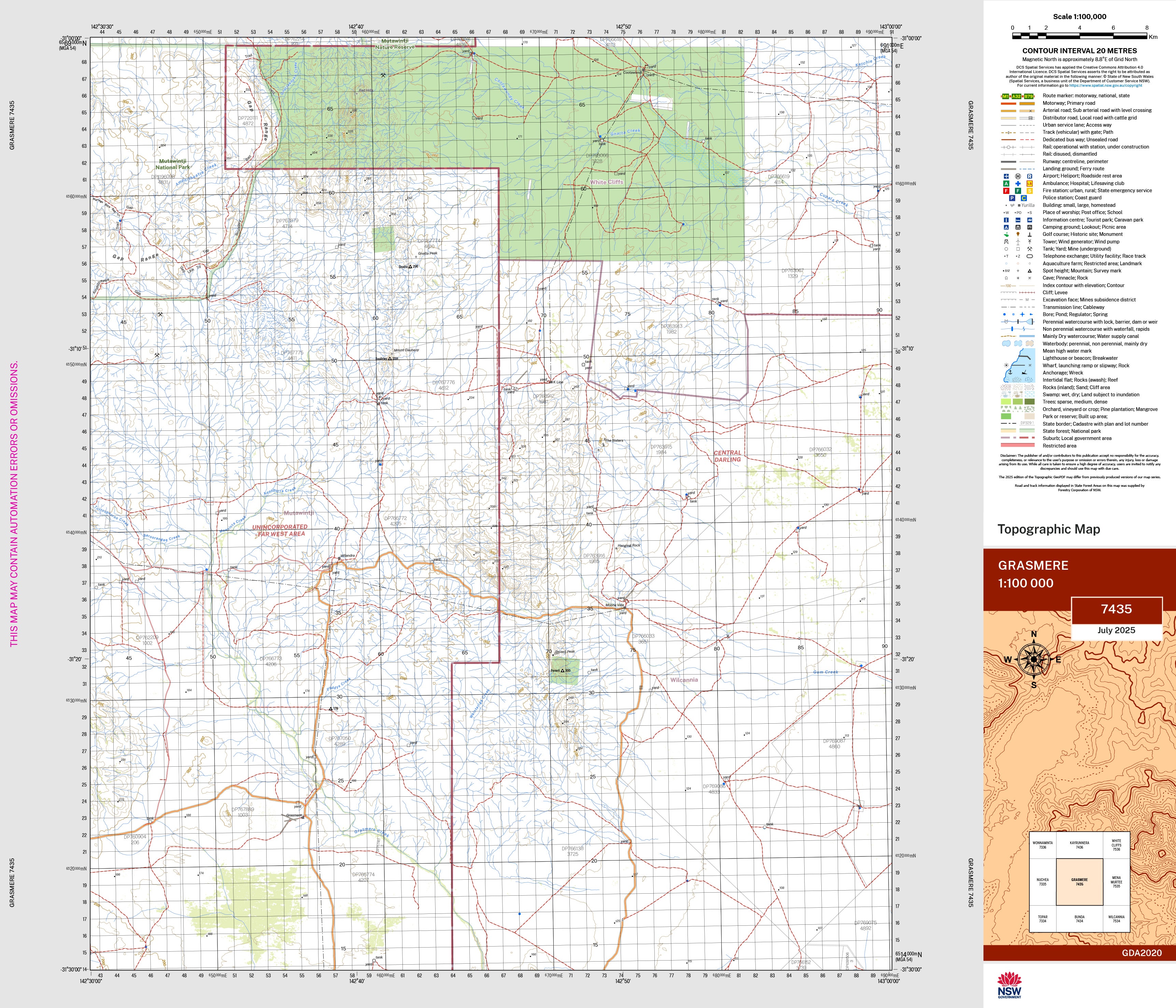Viewport: 1176px width, 1008px height.
Task: Click the Camping ground legend icon
Action: 1006,227
